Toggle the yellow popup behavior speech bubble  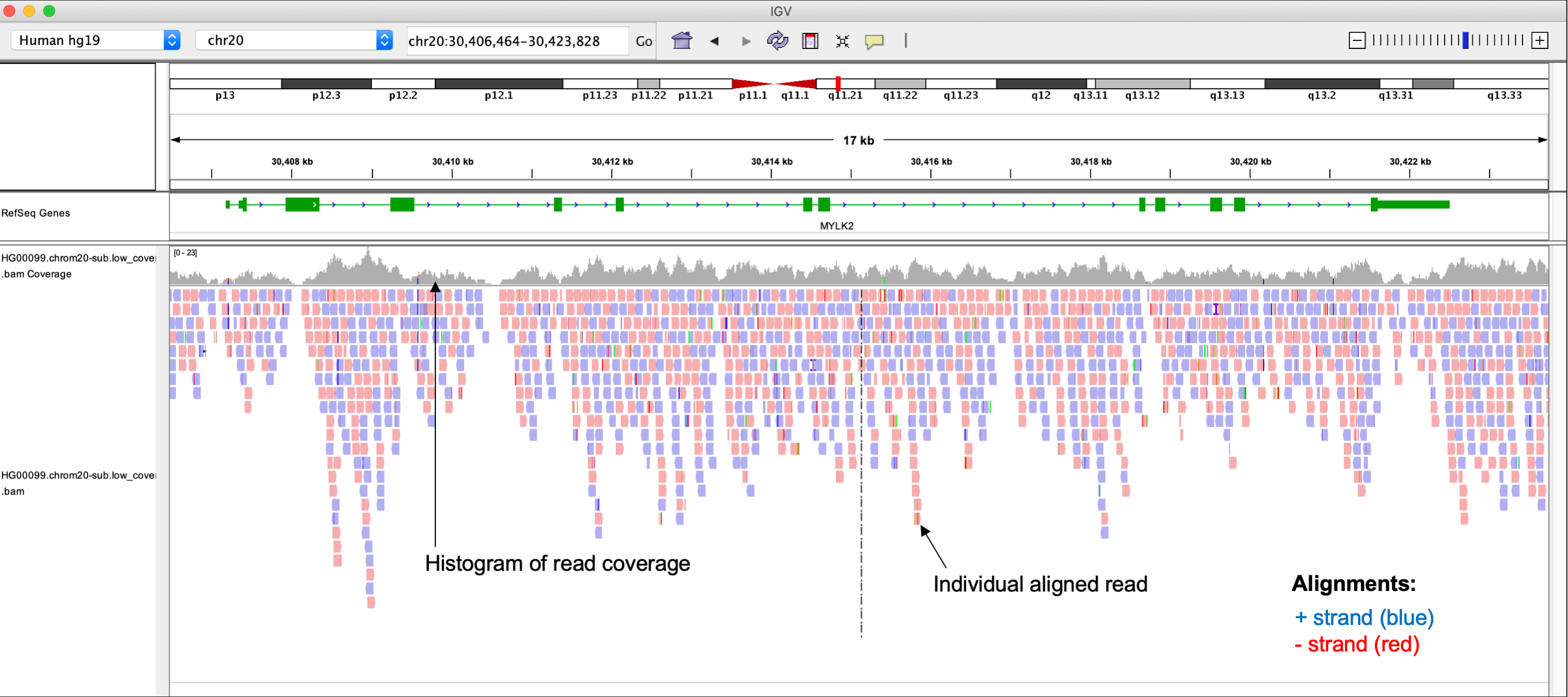pyautogui.click(x=874, y=41)
